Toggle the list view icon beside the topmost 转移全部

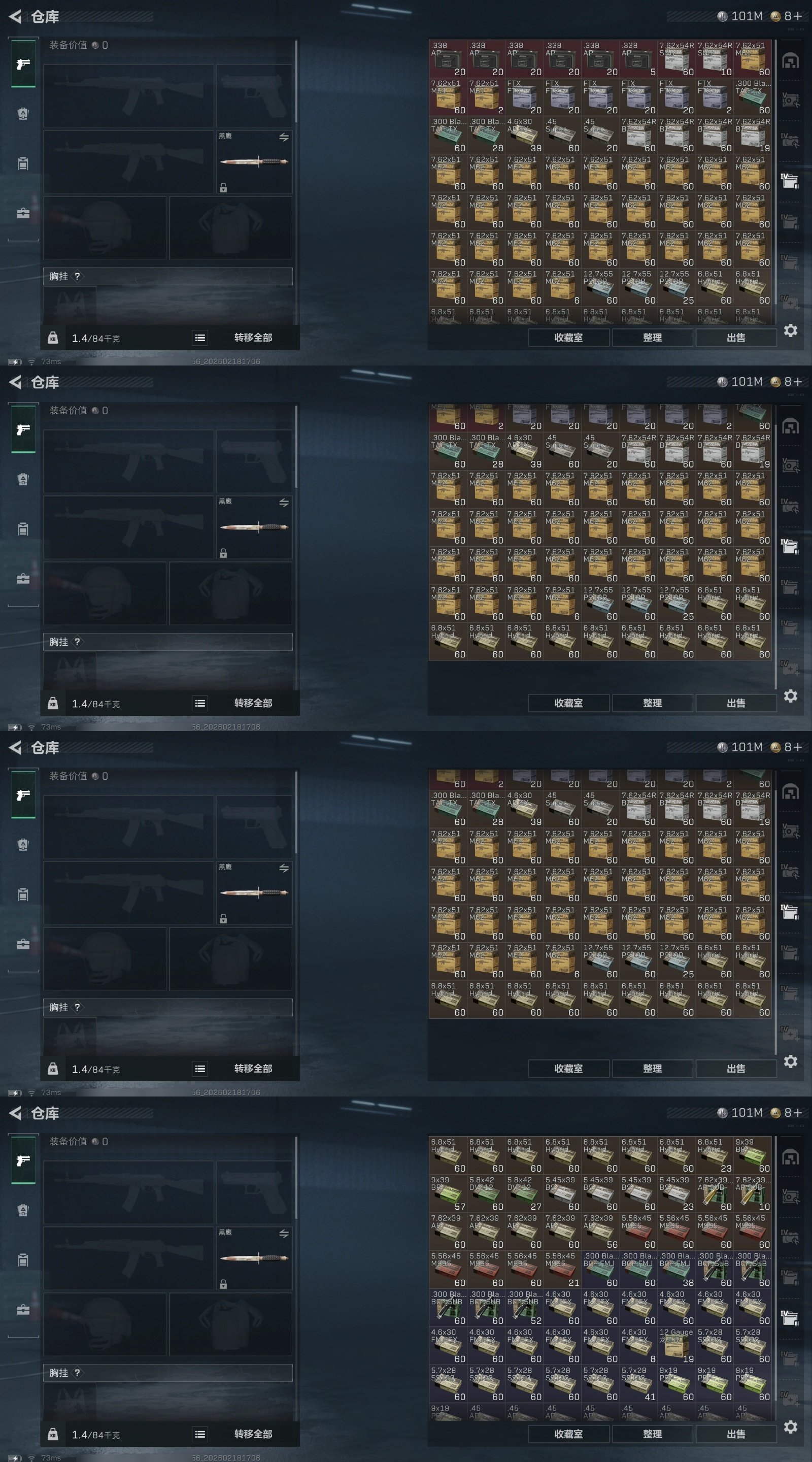coord(200,338)
